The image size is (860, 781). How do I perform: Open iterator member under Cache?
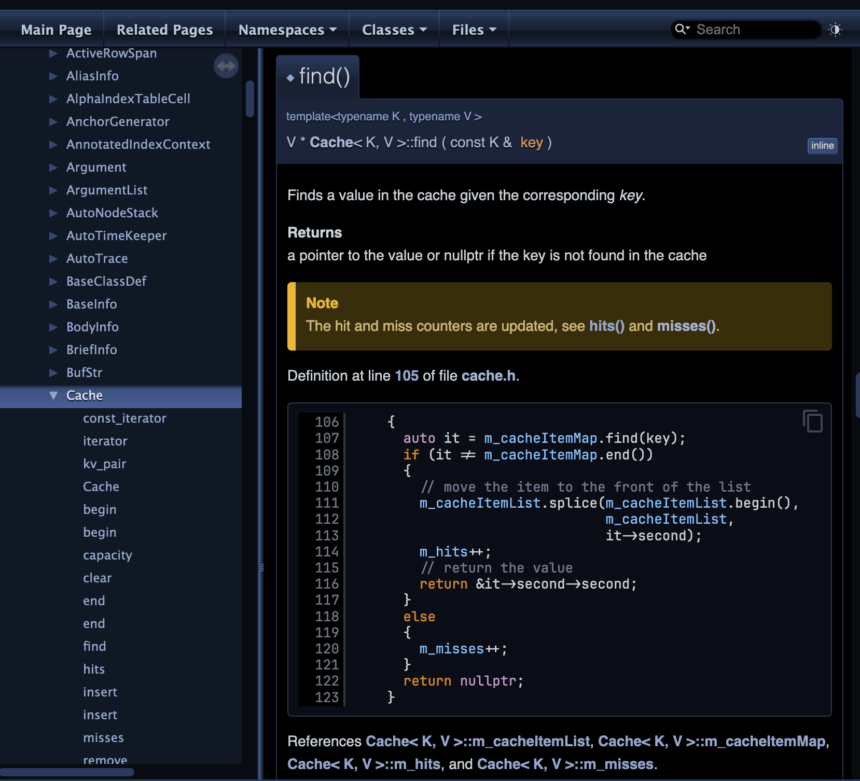[x=105, y=441]
